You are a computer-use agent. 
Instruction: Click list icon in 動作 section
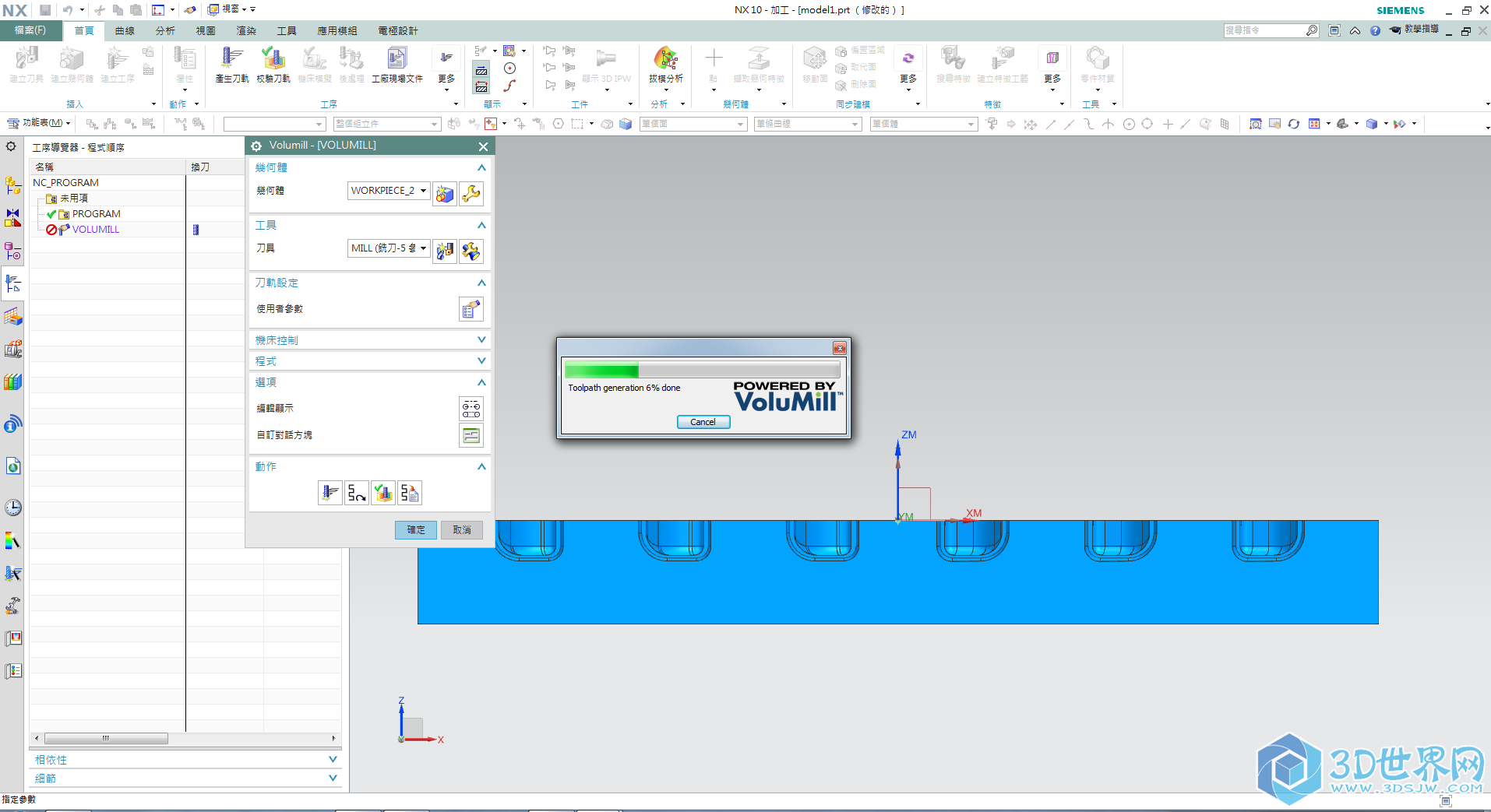click(x=410, y=493)
